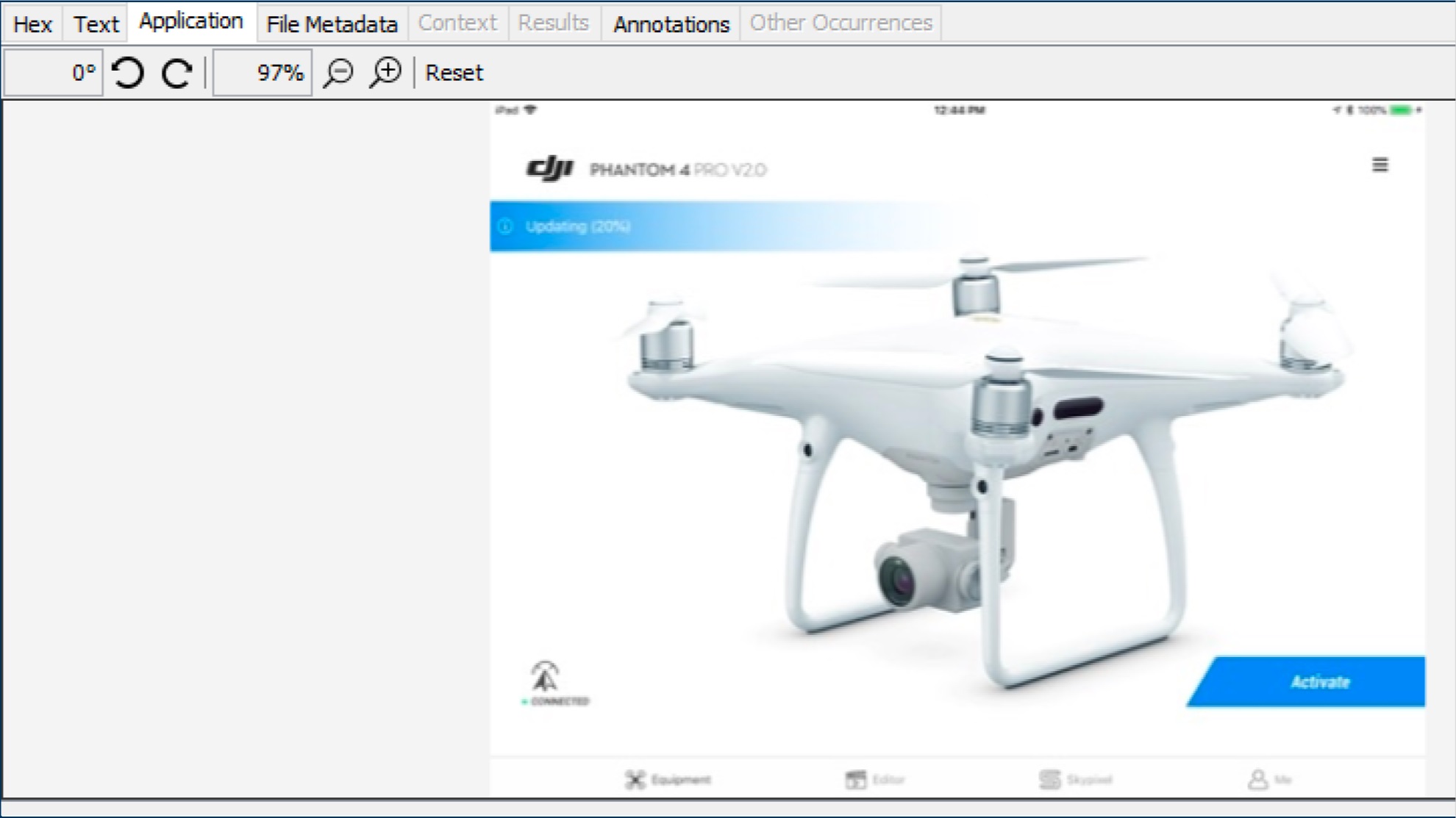Open hamburger menu in DJI screen

coord(1380,165)
